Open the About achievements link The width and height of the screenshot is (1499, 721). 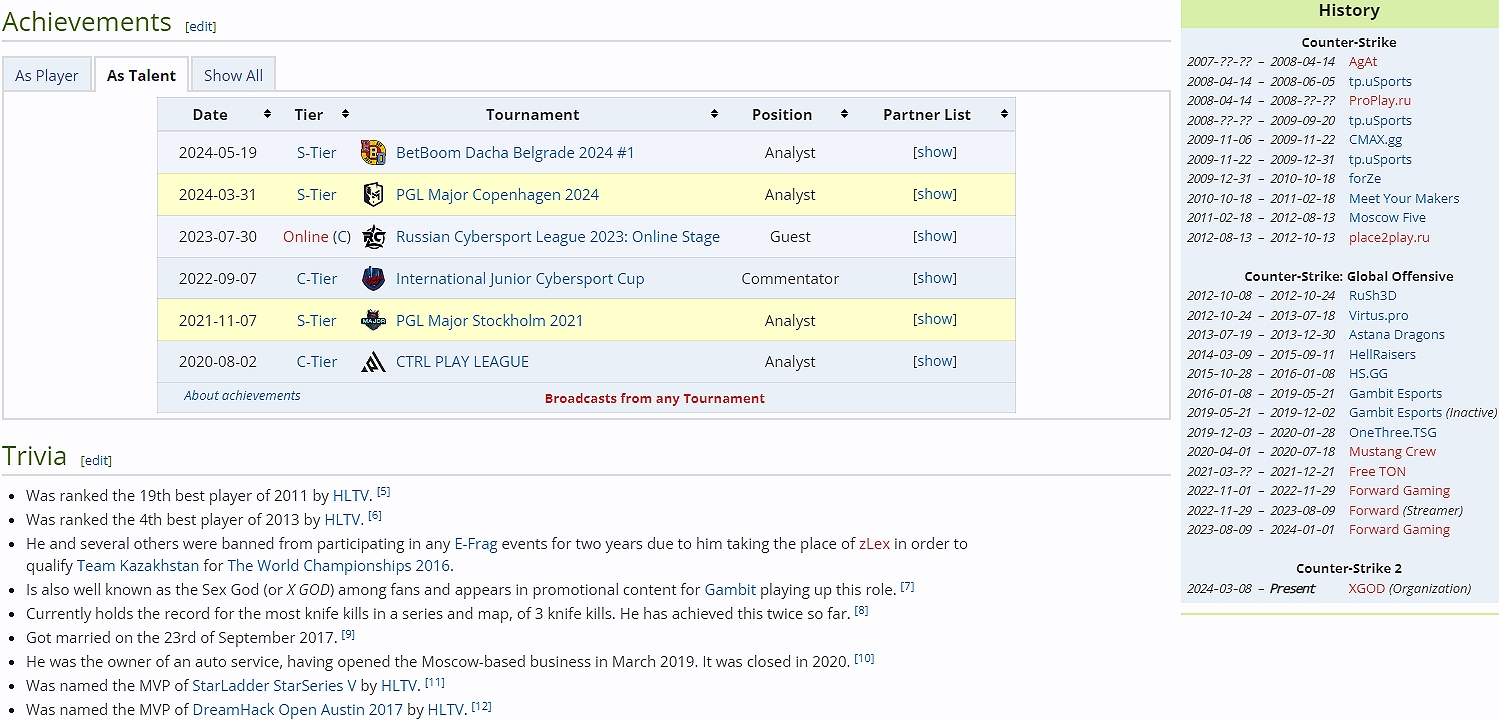242,396
